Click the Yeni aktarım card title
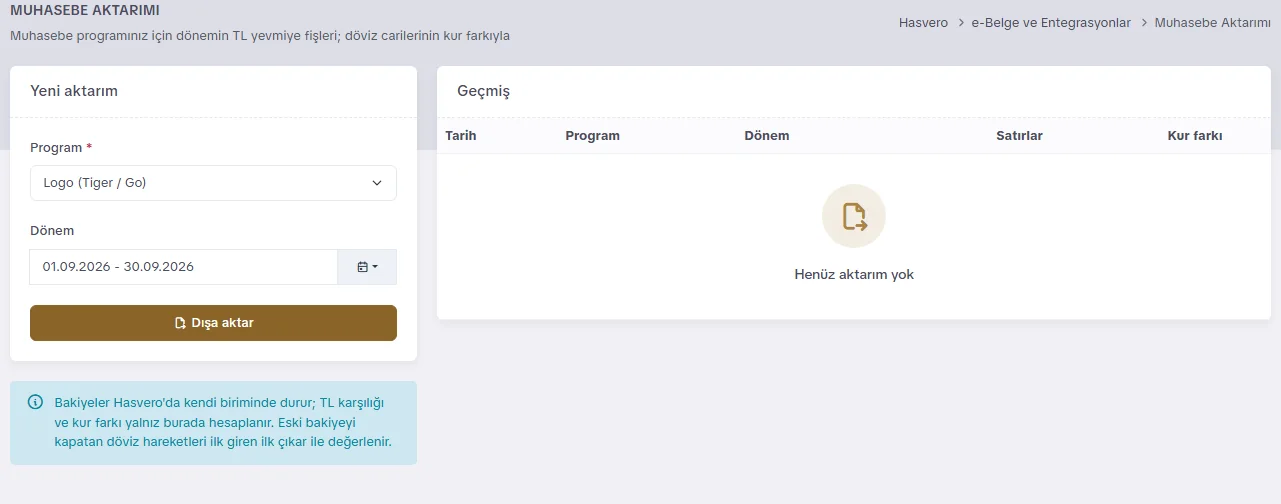 click(74, 90)
